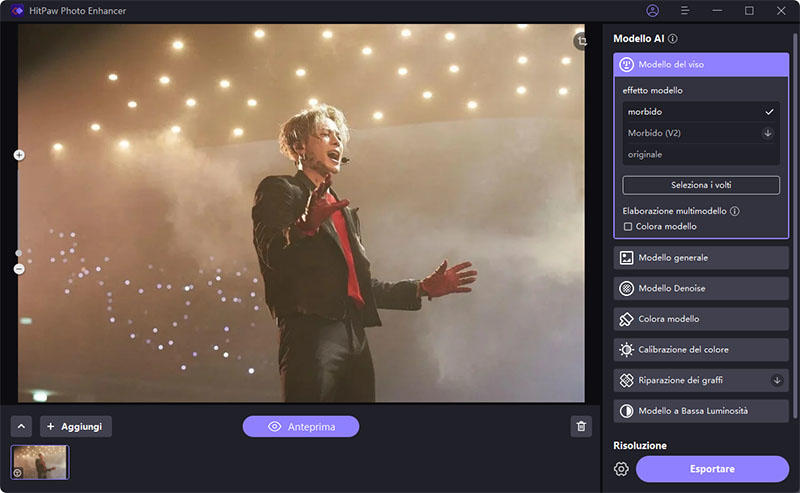Choose the originale model effect

click(700, 155)
